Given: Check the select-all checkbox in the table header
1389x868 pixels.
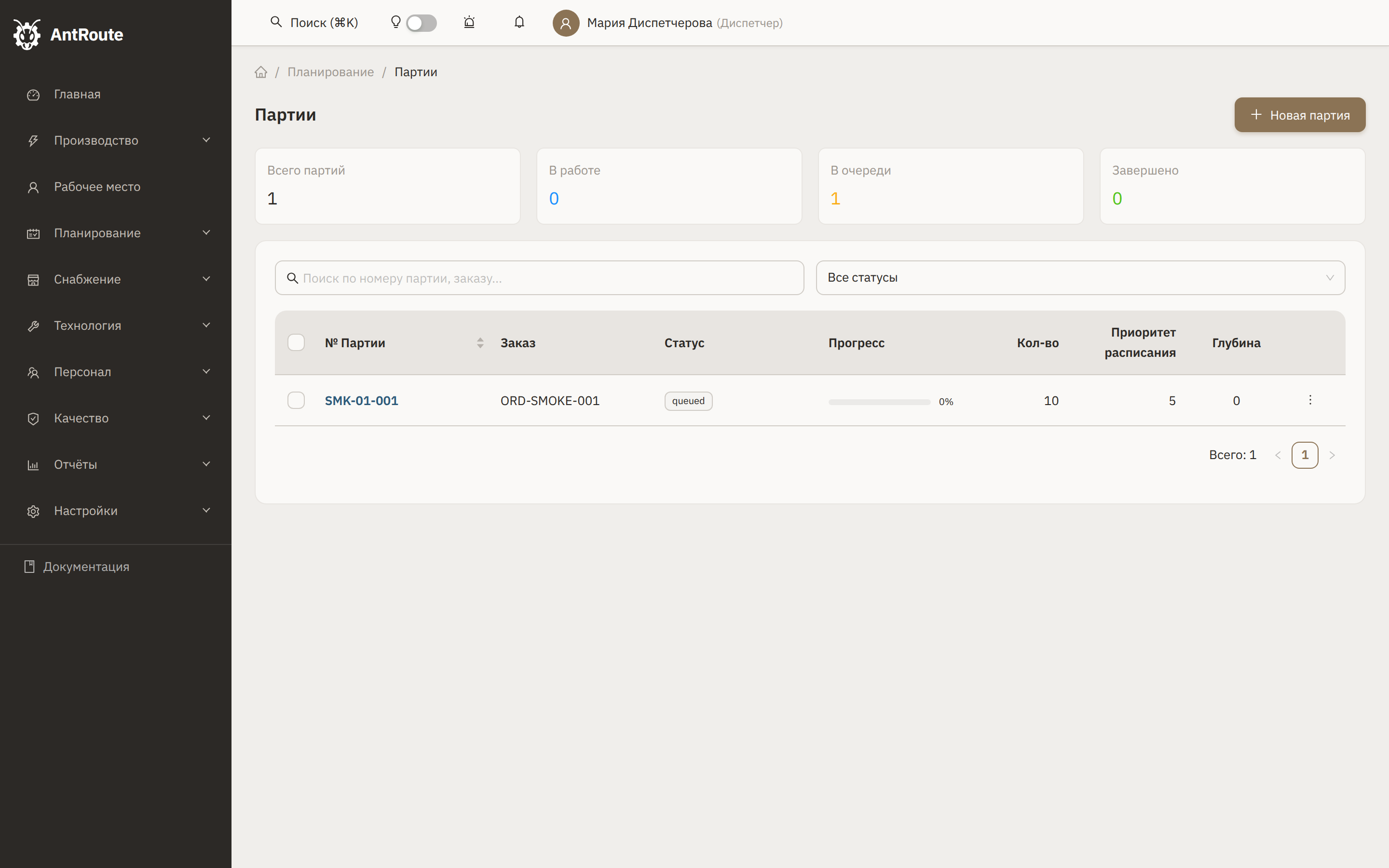Looking at the screenshot, I should tap(296, 343).
